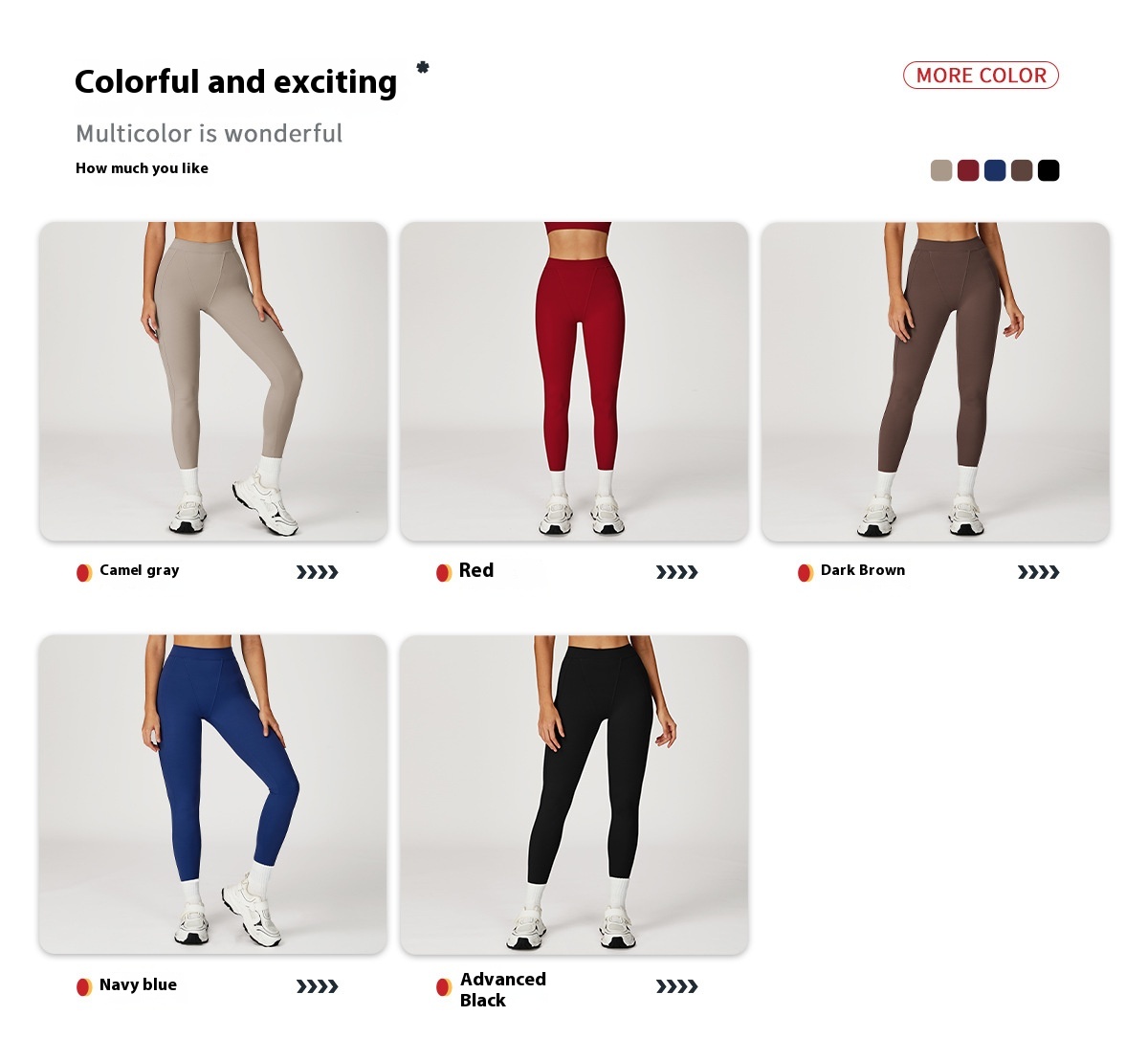This screenshot has height=1060, width=1148.
Task: Expand the arrows next to Camel gray
Action: pyautogui.click(x=318, y=572)
